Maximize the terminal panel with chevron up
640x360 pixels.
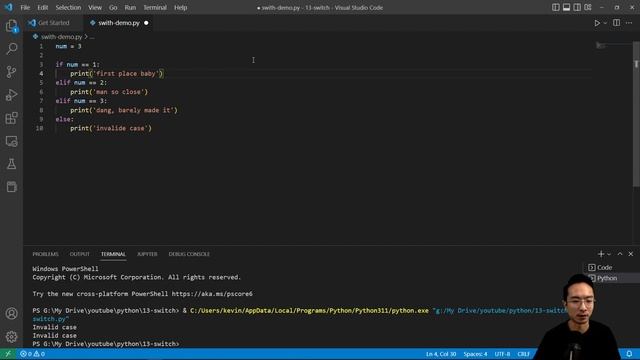click(620, 254)
